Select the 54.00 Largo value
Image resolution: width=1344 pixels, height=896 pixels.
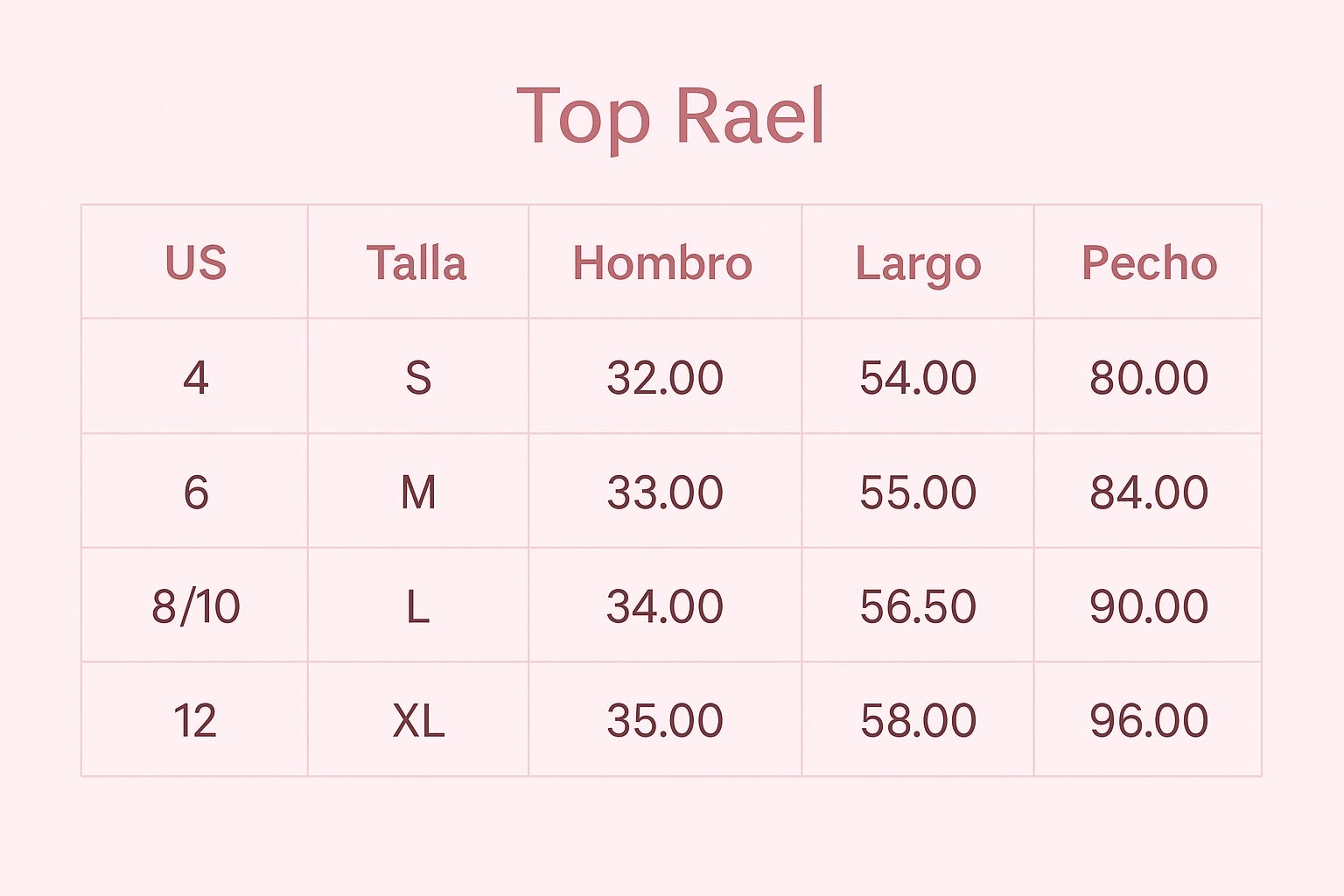(918, 378)
